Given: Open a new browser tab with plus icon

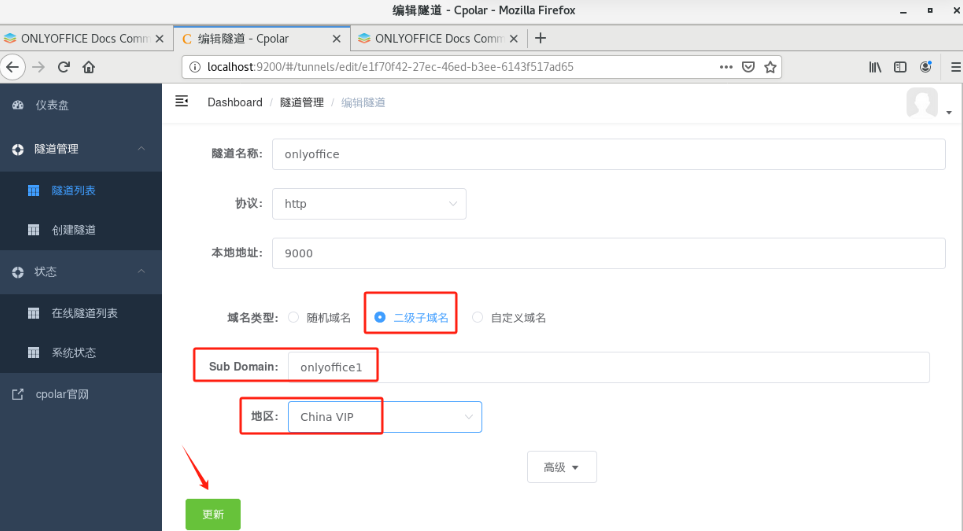Looking at the screenshot, I should [541, 38].
